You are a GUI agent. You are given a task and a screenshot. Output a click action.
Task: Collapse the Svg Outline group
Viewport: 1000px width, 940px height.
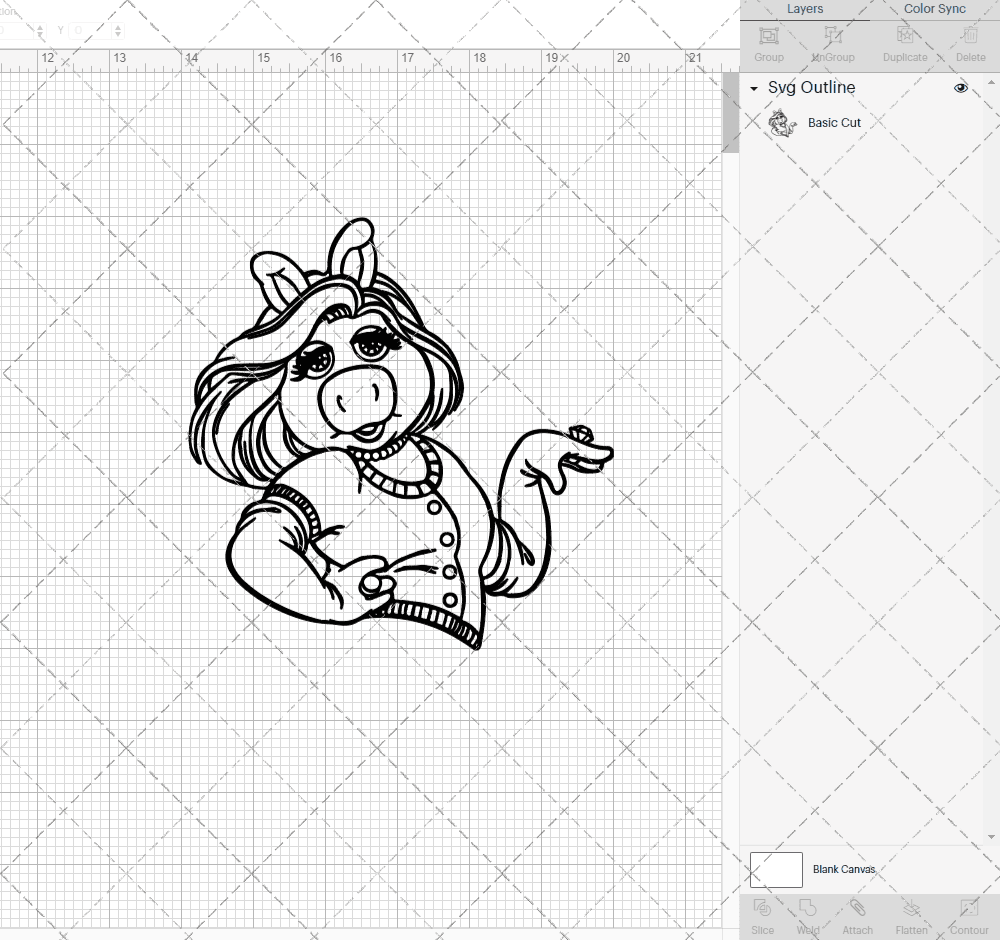click(753, 88)
